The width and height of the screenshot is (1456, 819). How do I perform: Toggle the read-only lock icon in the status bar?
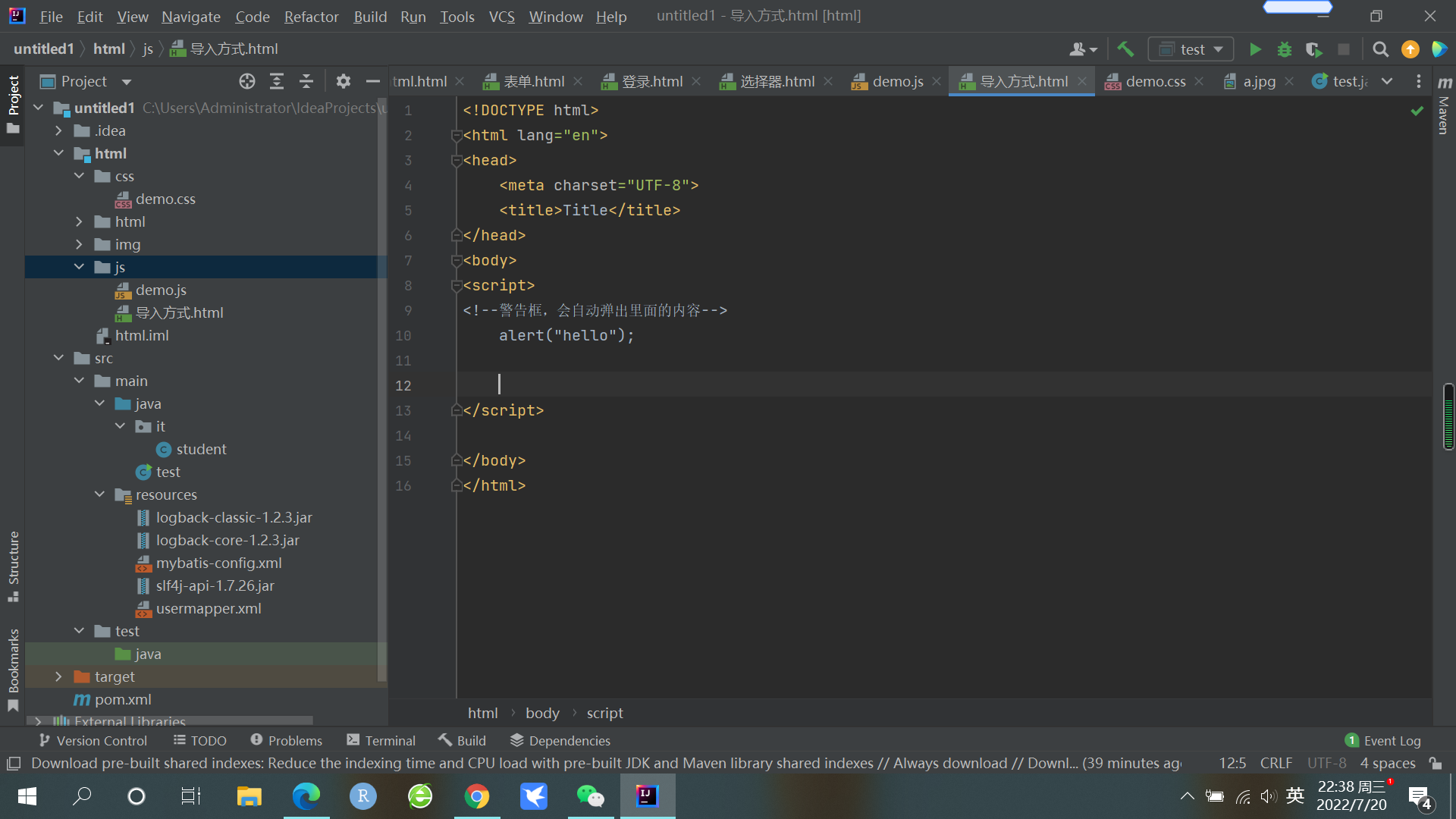1436,763
